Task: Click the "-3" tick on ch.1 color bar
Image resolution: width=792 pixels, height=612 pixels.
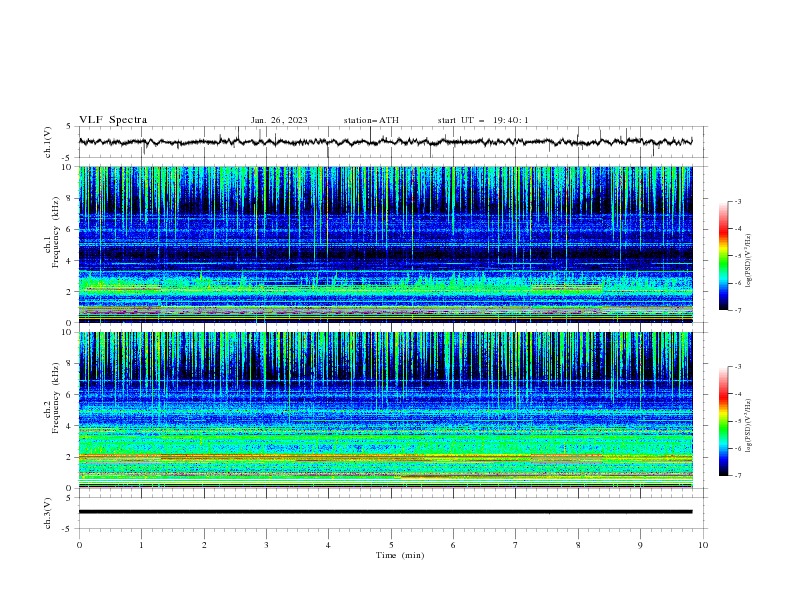Action: (738, 201)
